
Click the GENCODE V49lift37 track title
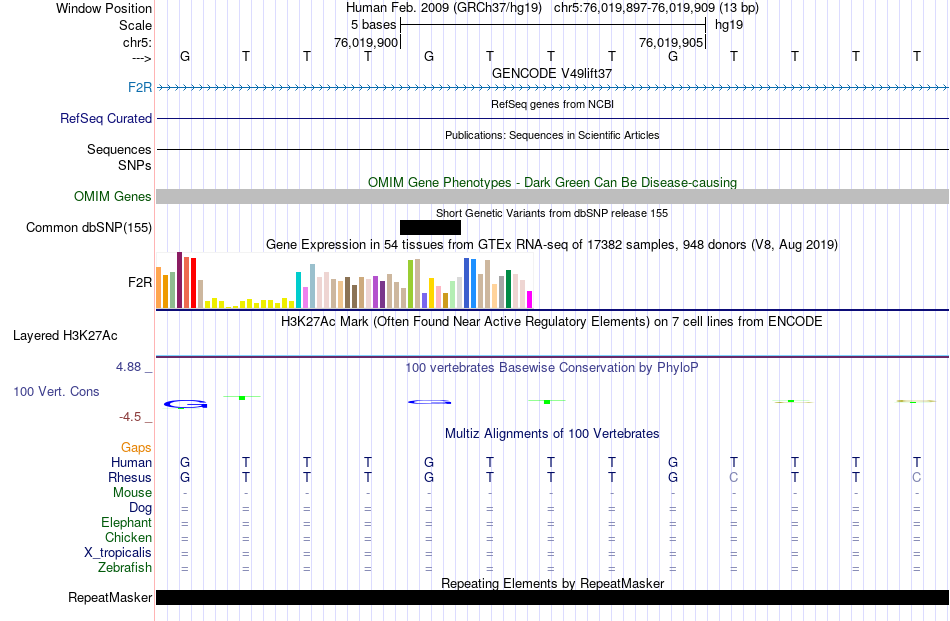point(552,73)
